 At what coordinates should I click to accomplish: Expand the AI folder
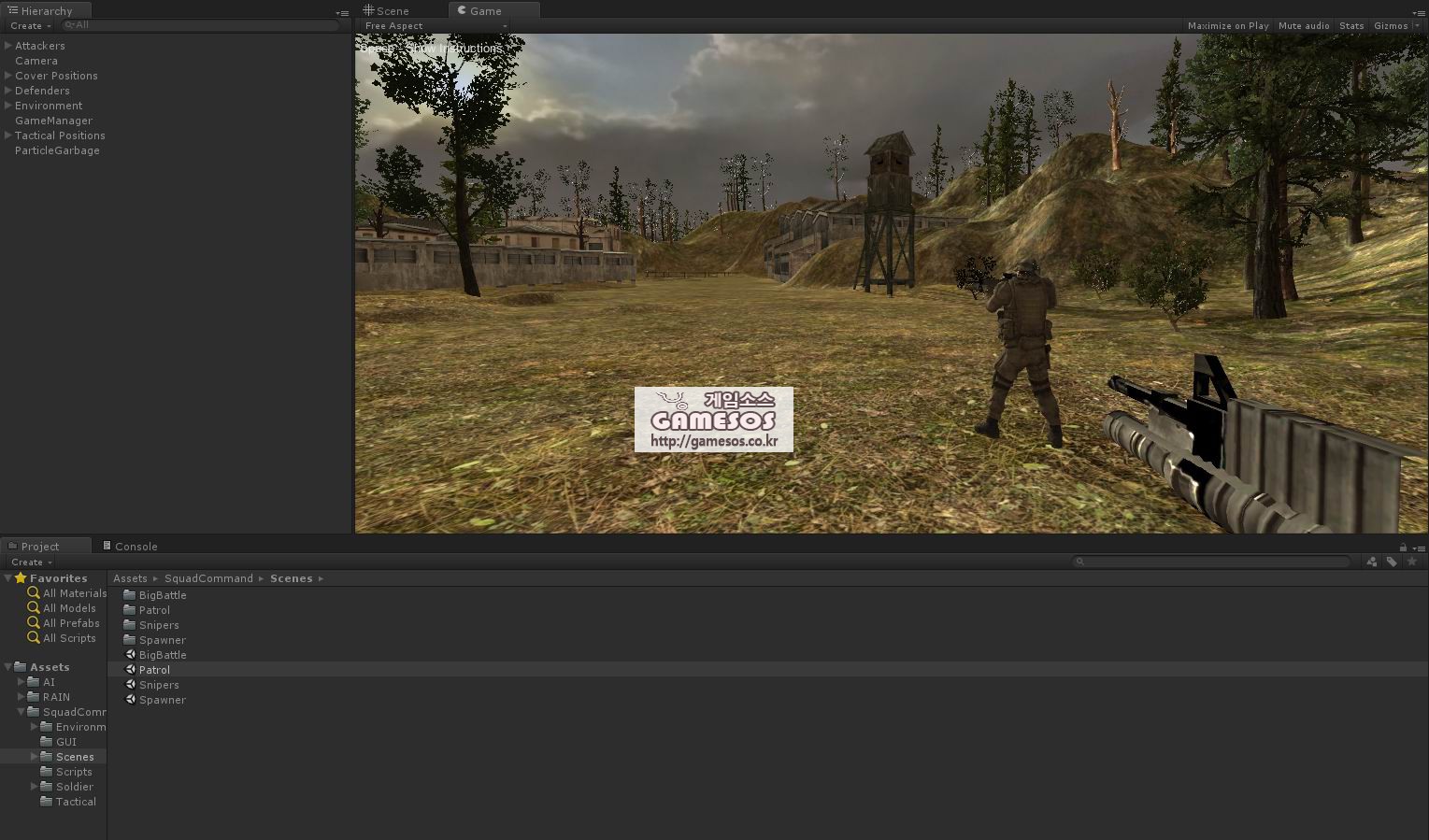point(21,682)
